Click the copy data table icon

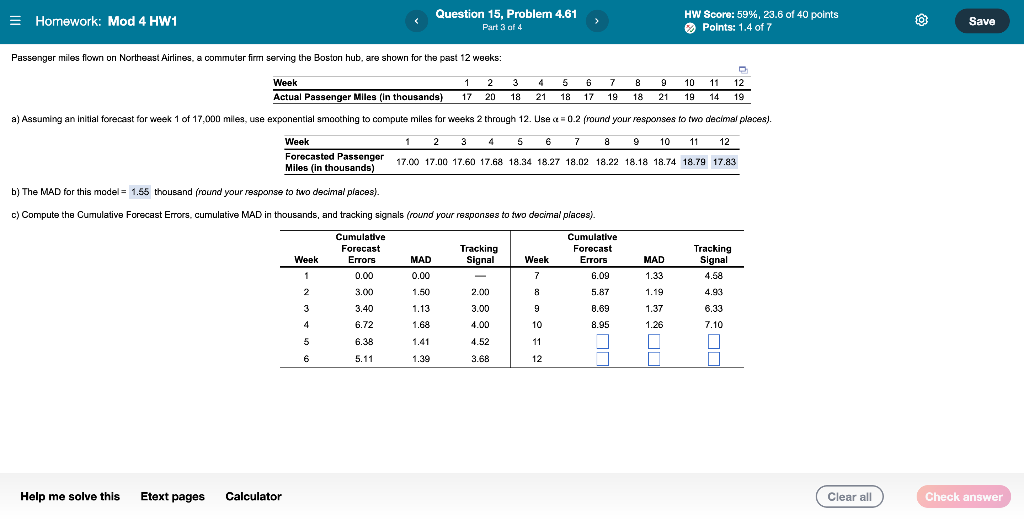743,69
